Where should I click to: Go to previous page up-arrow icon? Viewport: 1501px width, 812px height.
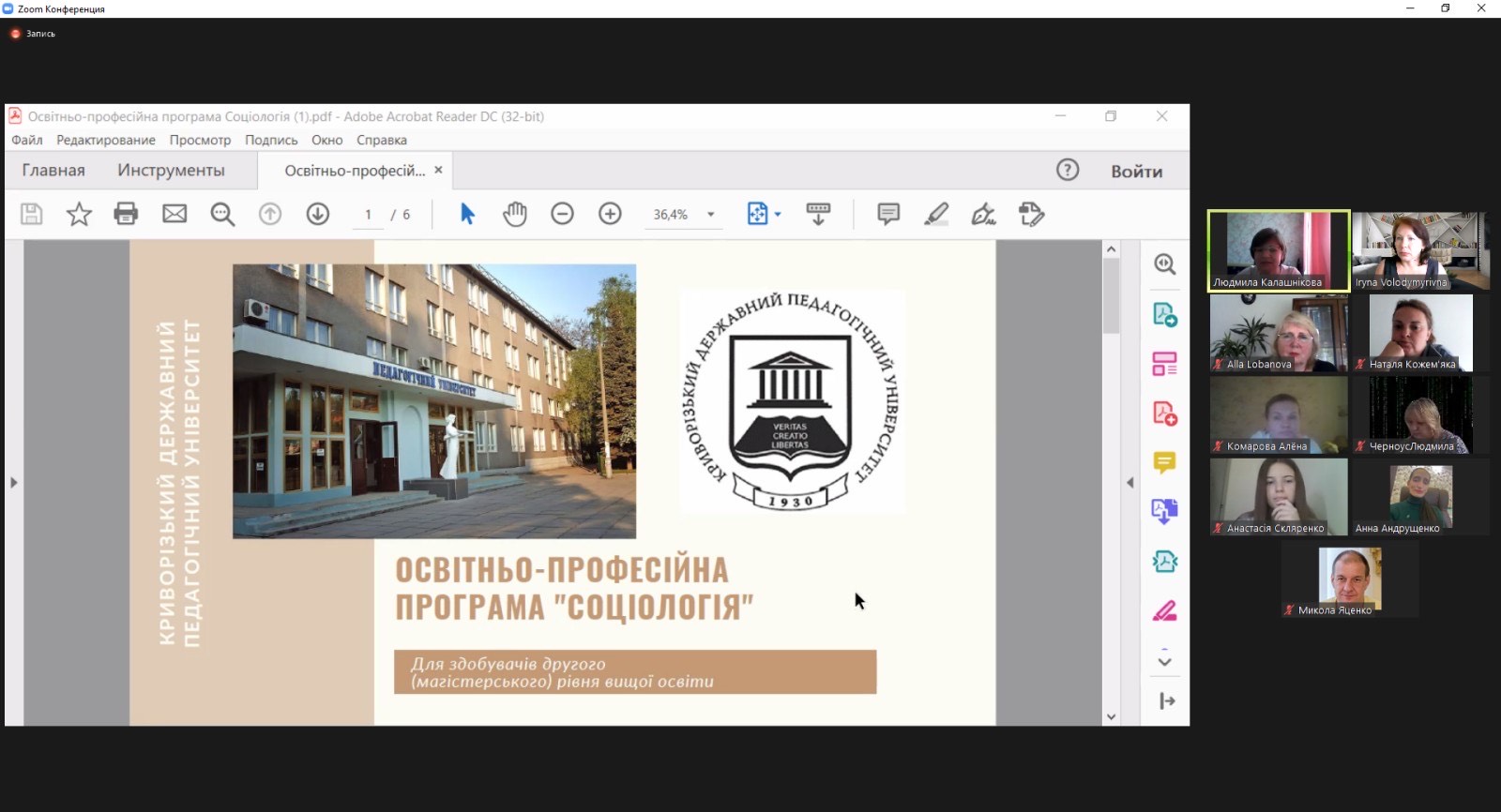(270, 214)
